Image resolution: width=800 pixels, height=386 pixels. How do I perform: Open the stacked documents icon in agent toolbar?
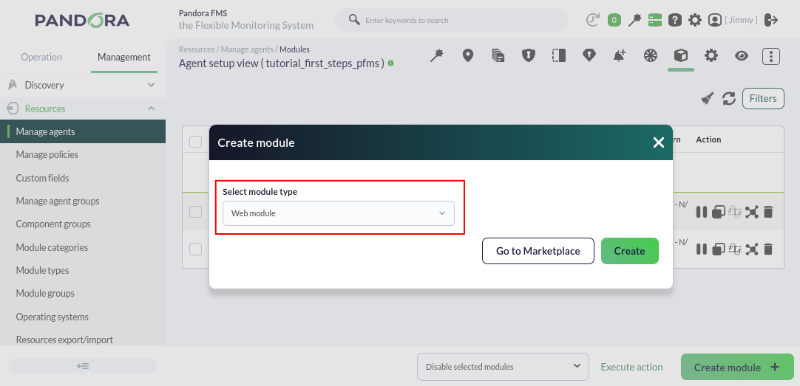(498, 56)
